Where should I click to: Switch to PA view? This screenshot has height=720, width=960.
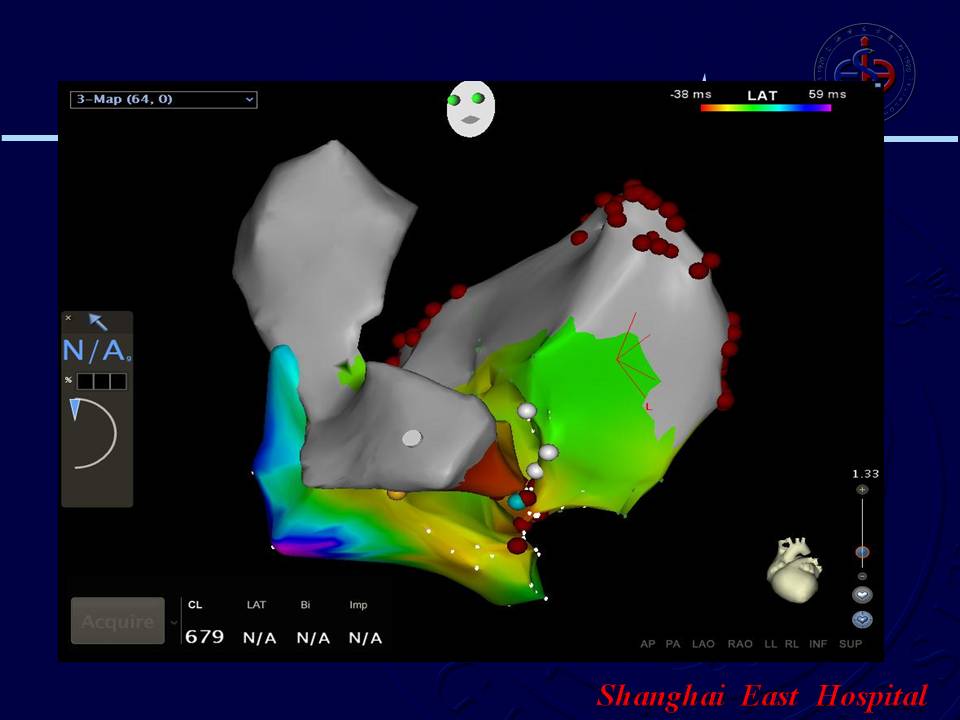pyautogui.click(x=673, y=644)
